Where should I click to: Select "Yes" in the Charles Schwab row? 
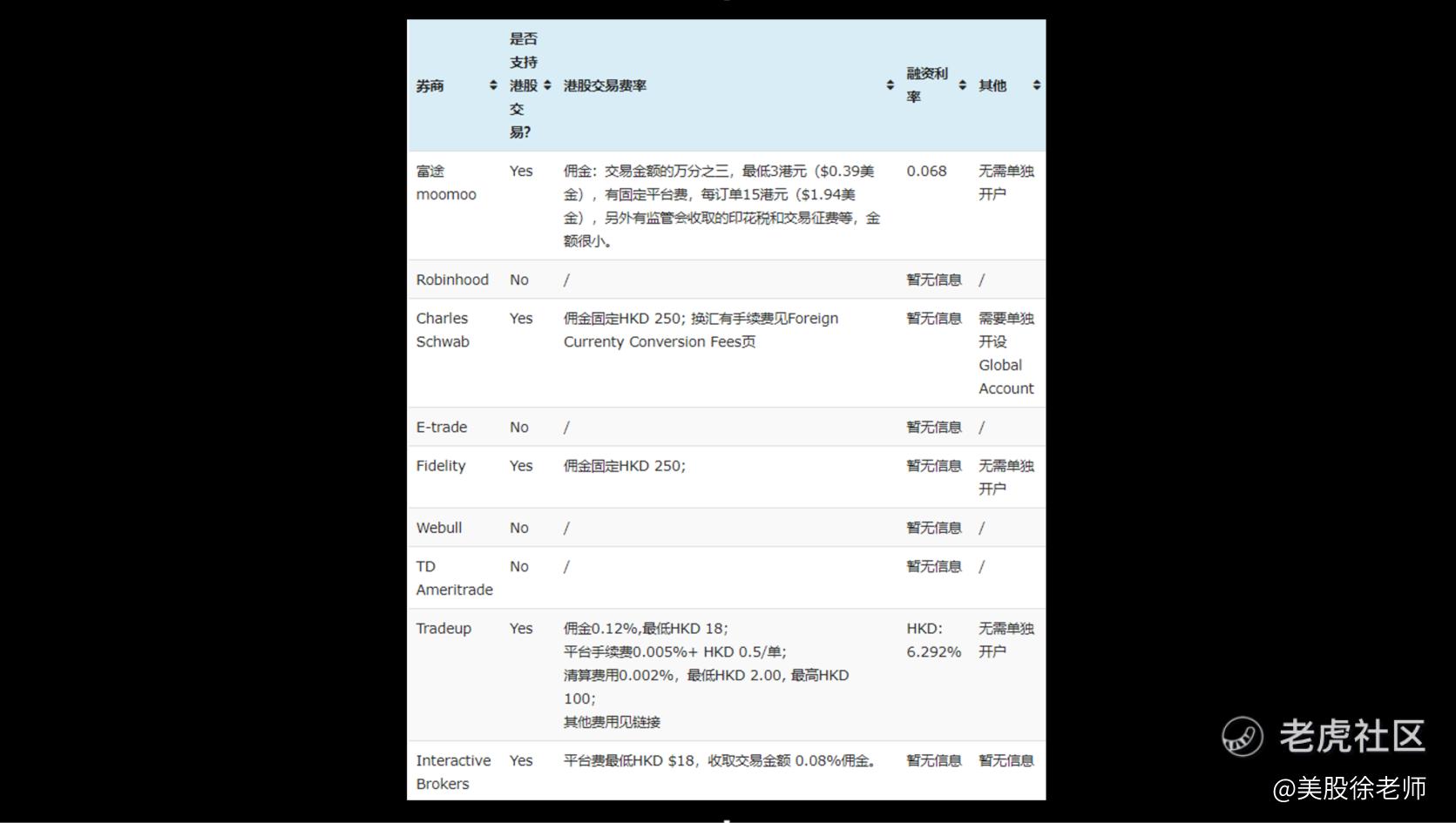click(x=521, y=319)
